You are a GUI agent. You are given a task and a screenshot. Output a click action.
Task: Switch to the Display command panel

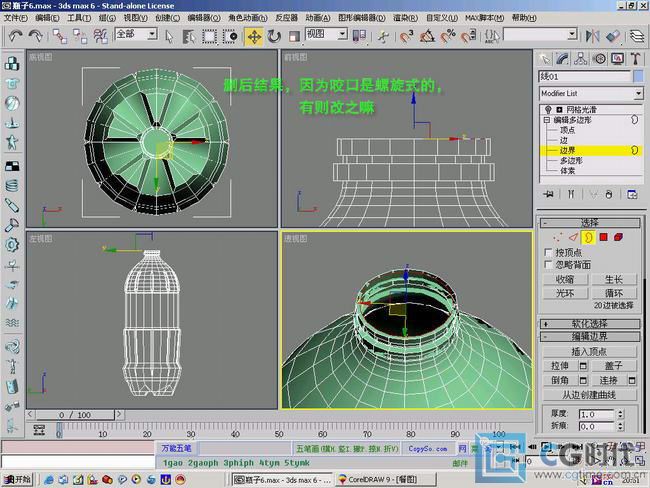click(x=618, y=59)
